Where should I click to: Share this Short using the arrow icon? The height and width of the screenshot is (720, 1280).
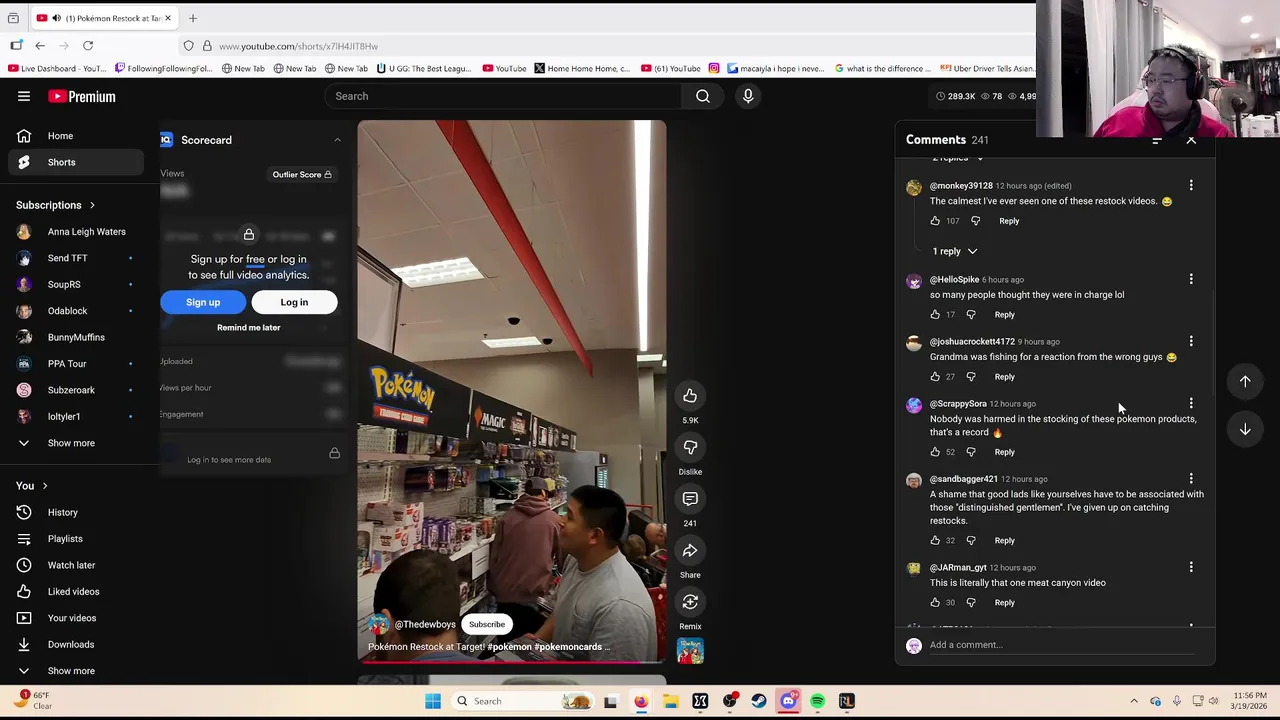coord(690,550)
